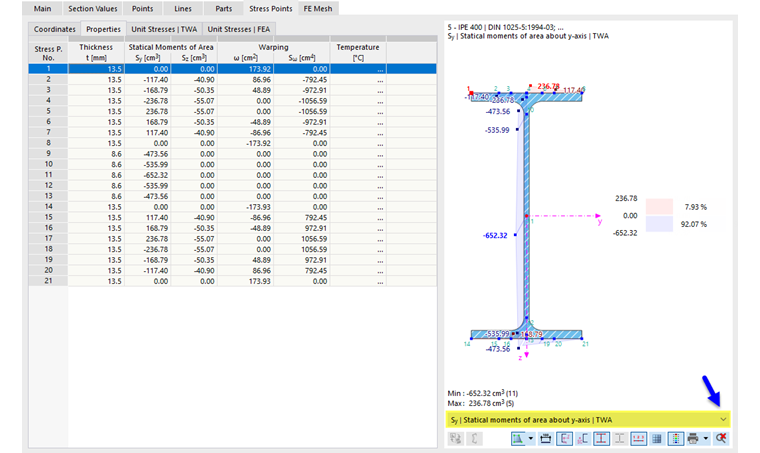Image resolution: width=760 pixels, height=453 pixels.
Task: Open temperature ellipsis for stress point 21
Action: [x=380, y=281]
